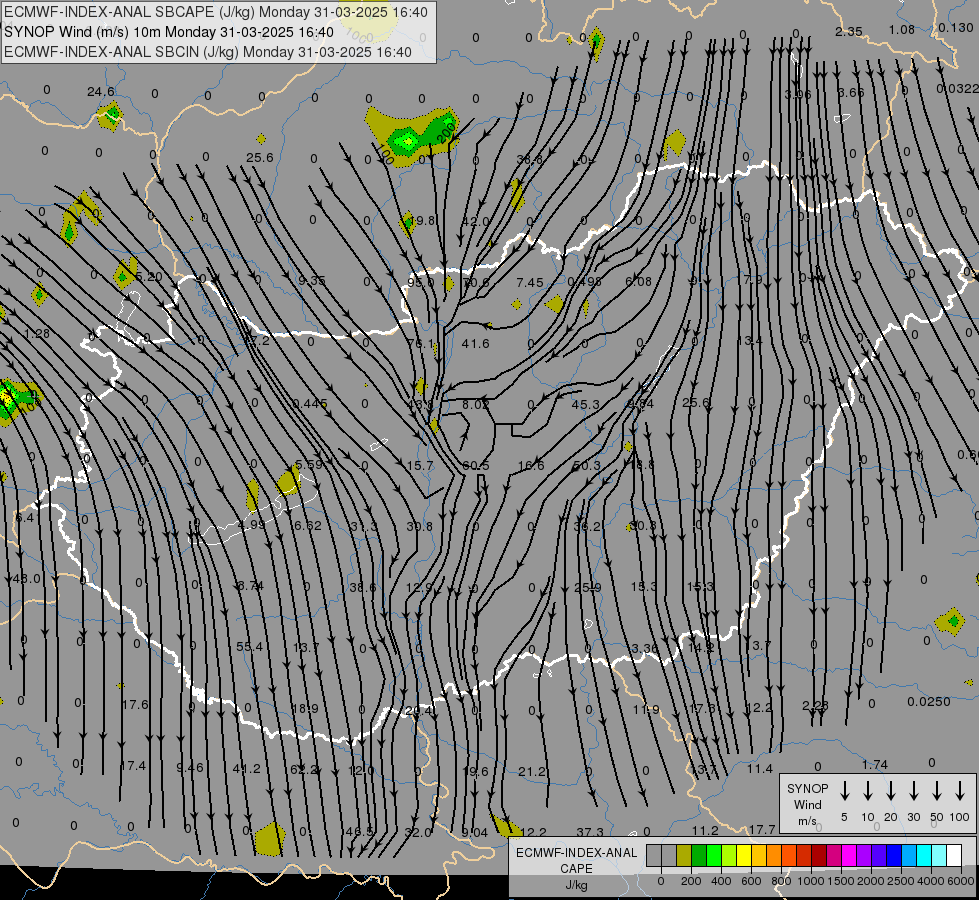This screenshot has height=900, width=979.
Task: Click the 'J/kg' unit label in legend
Action: (576, 885)
